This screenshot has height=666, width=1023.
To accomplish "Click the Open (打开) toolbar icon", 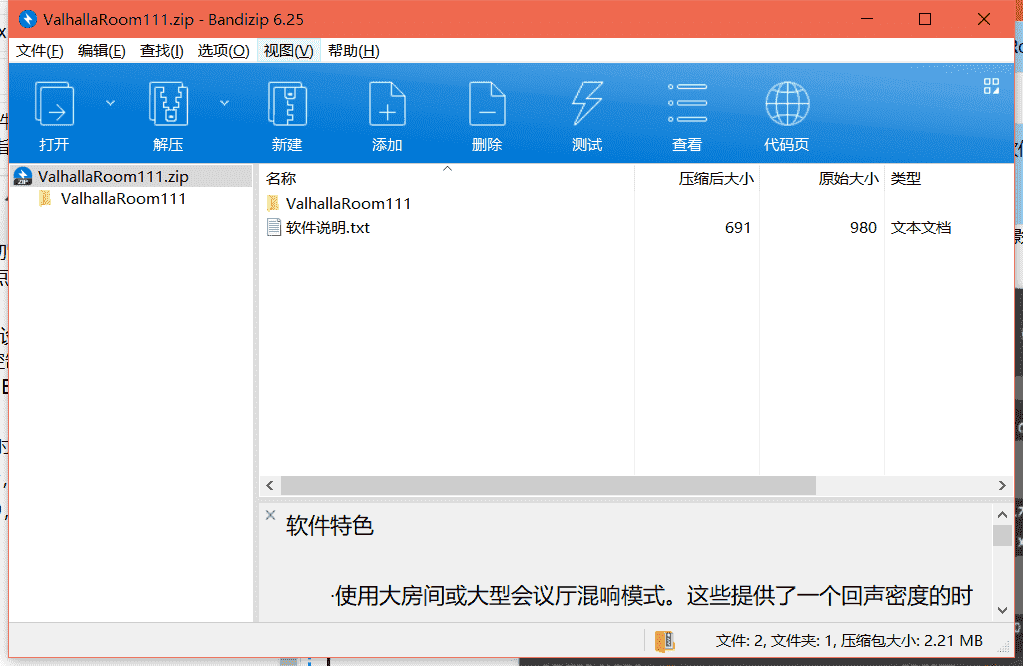I will pos(54,104).
